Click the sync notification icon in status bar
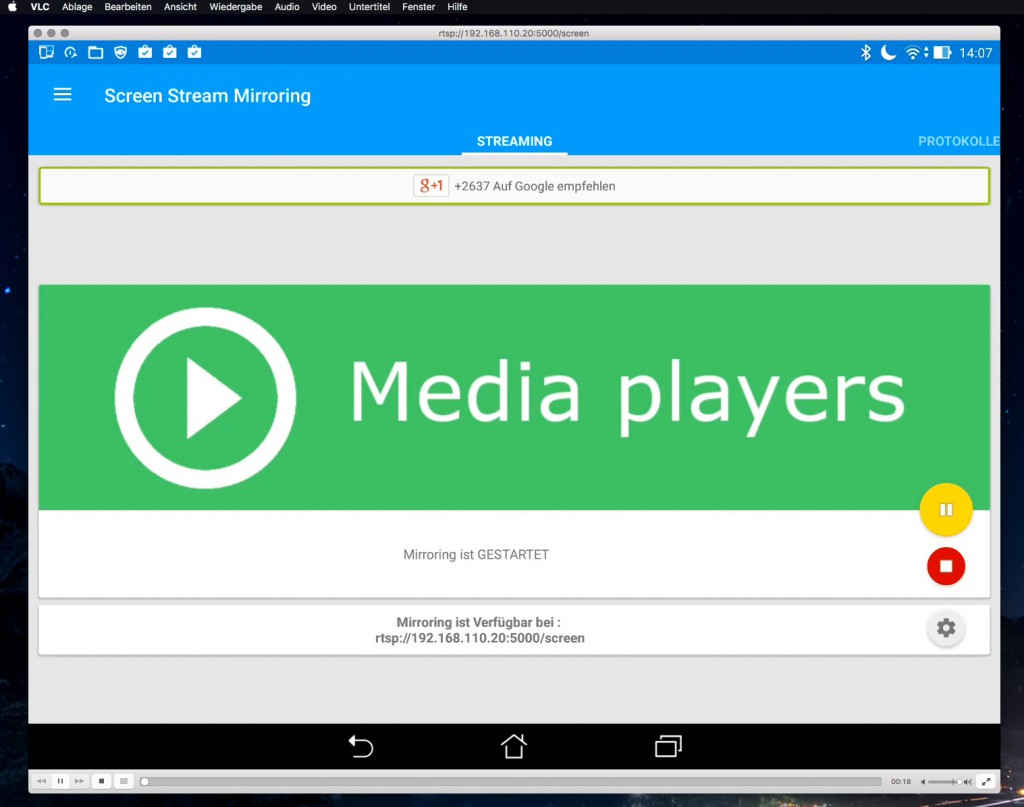This screenshot has width=1024, height=807. coord(71,52)
